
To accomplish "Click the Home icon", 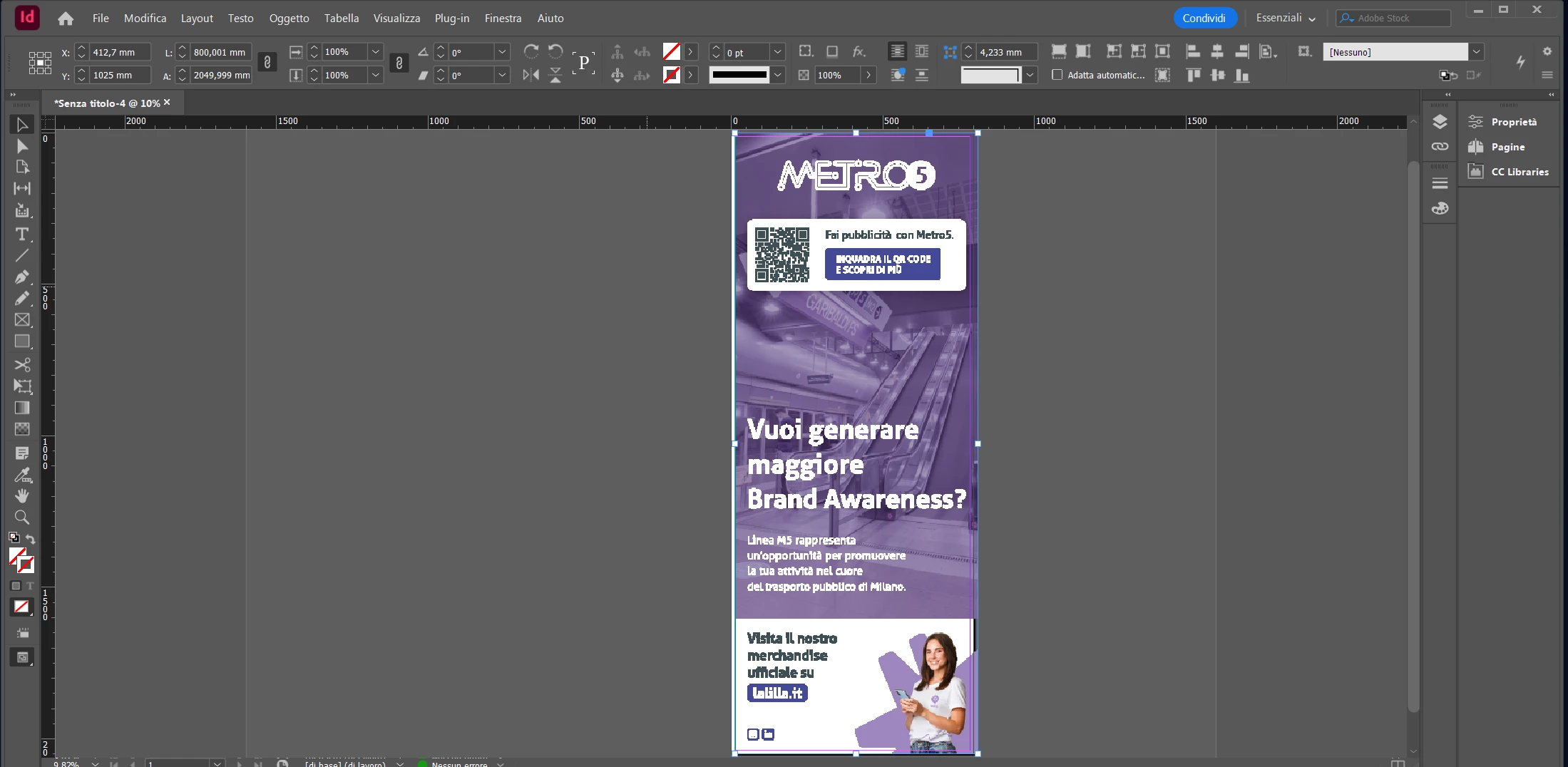I will pyautogui.click(x=66, y=19).
